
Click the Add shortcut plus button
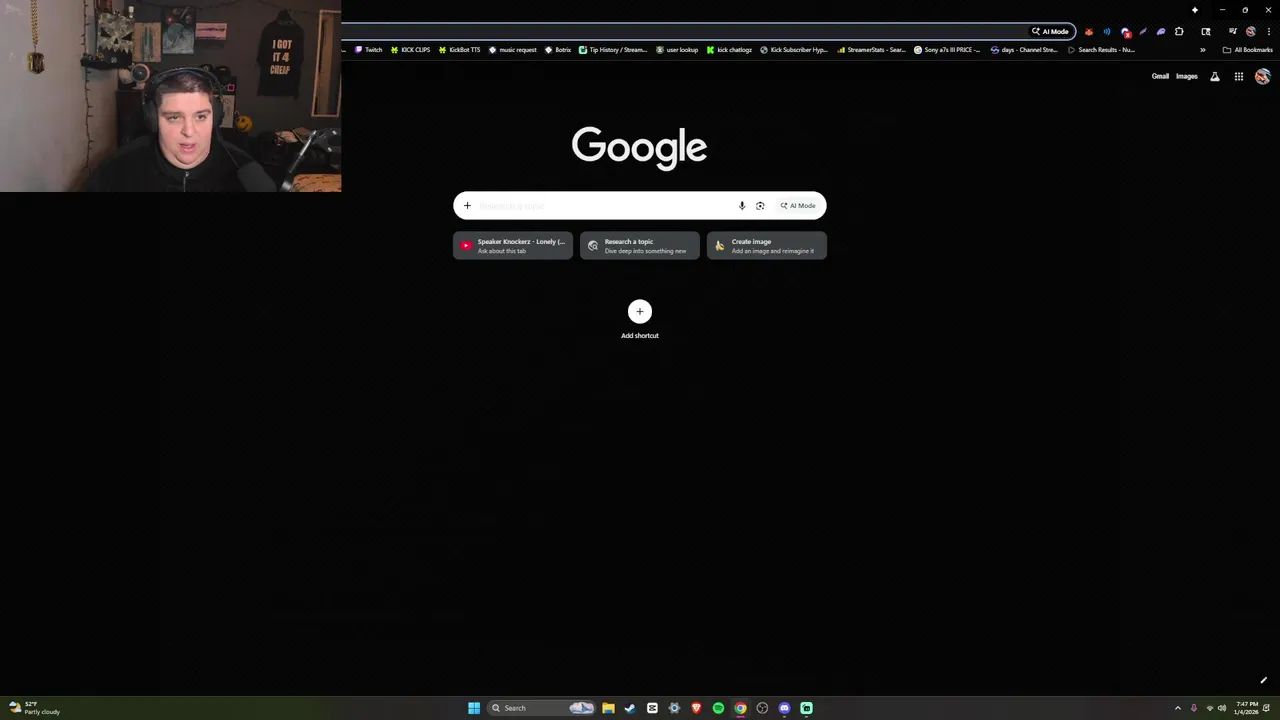(x=640, y=311)
